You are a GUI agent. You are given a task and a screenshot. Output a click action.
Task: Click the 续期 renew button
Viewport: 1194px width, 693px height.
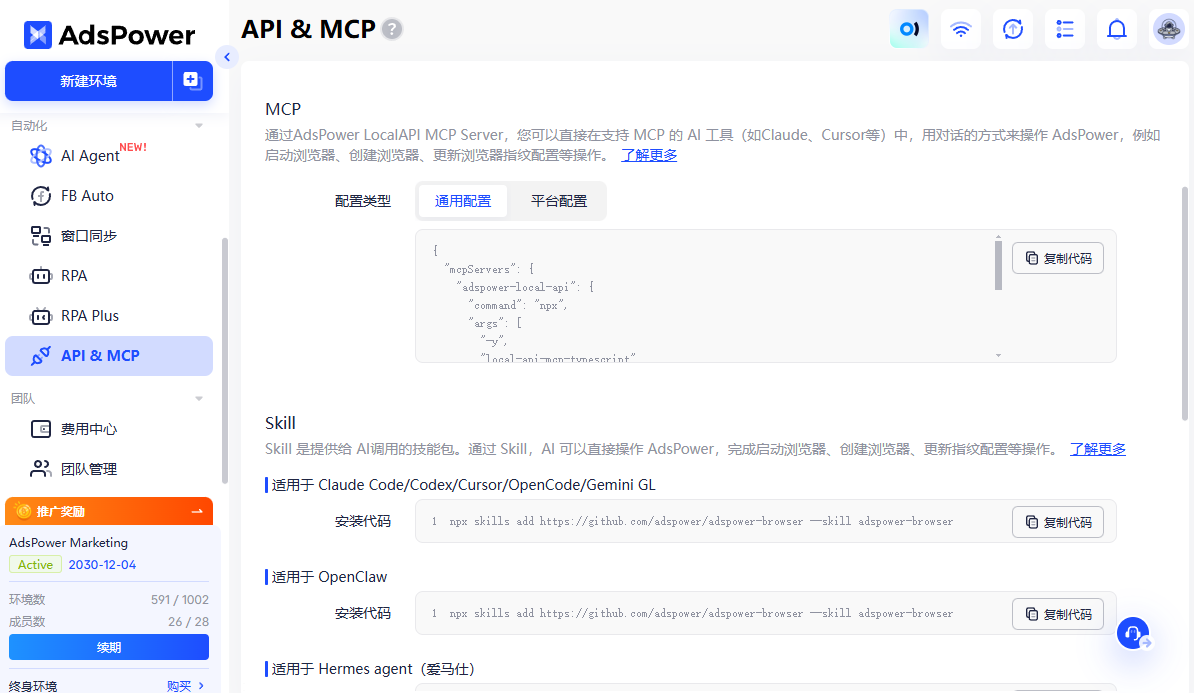[109, 647]
